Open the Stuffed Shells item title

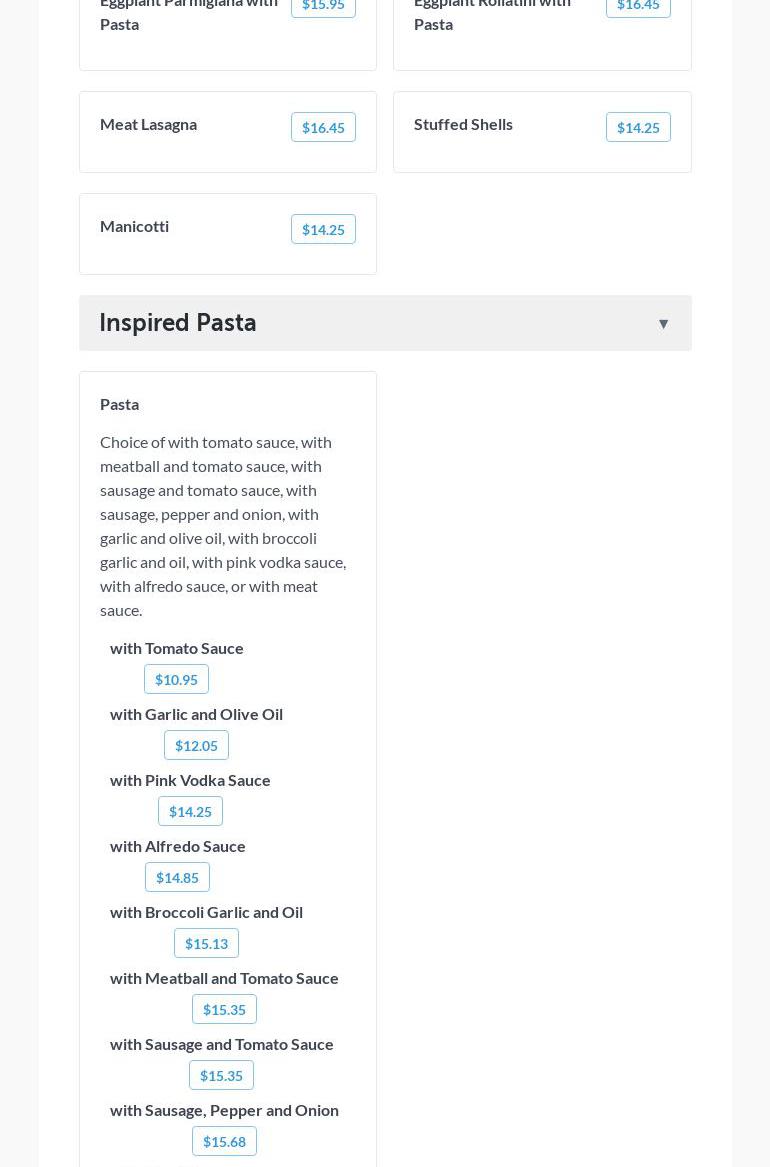(x=463, y=124)
